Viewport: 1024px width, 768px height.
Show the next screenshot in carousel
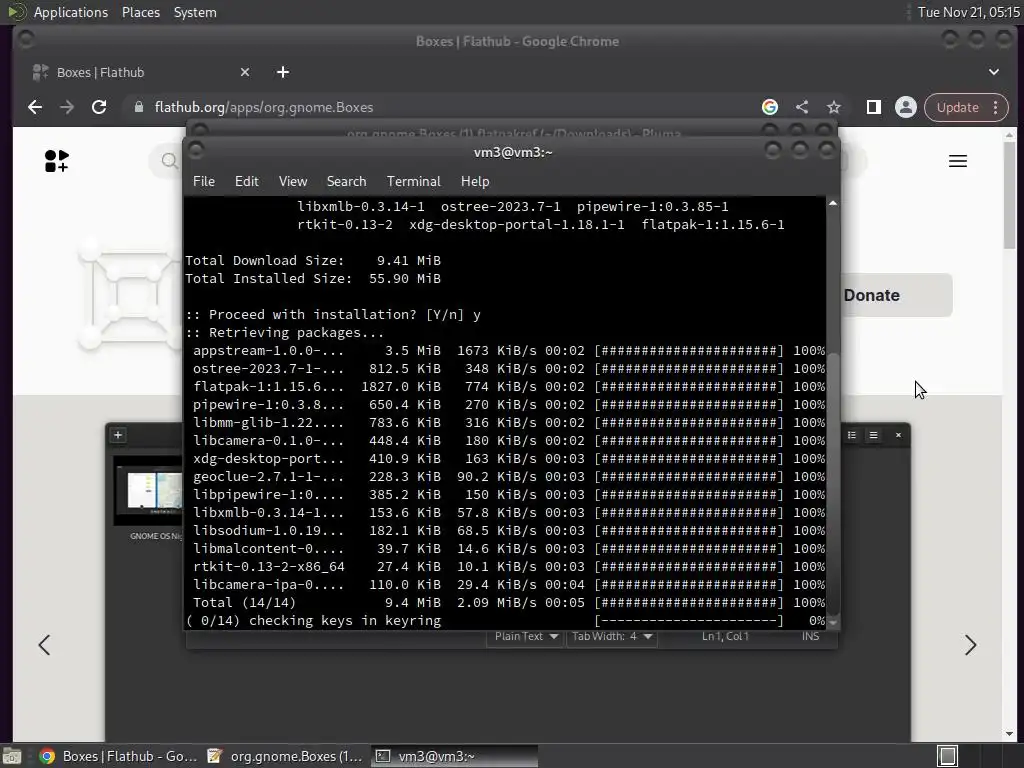pyautogui.click(x=970, y=645)
